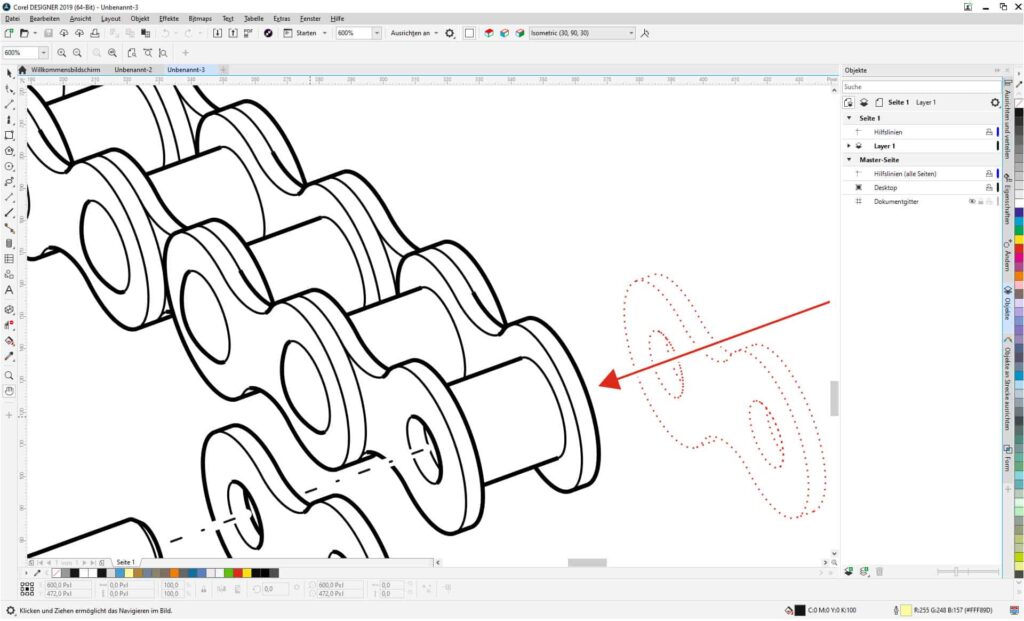Open options gear next to Ausrichten an
Image resolution: width=1024 pixels, height=621 pixels.
click(x=450, y=33)
